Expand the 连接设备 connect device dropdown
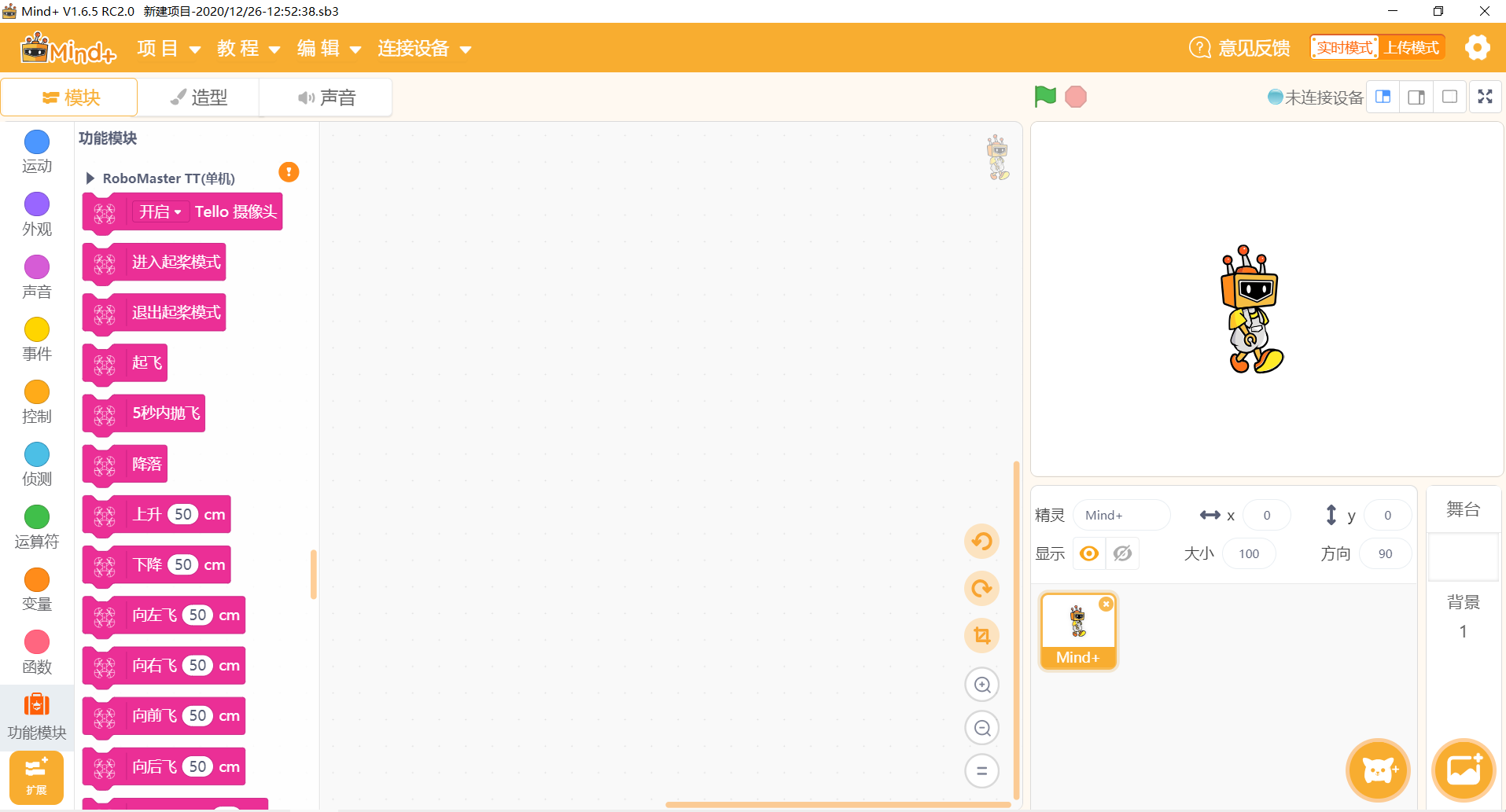Screen dimensions: 1506x812 pos(424,49)
